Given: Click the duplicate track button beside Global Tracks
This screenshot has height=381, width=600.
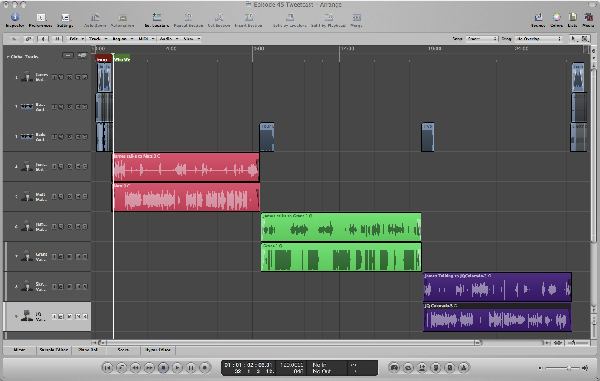Looking at the screenshot, I should point(82,56).
